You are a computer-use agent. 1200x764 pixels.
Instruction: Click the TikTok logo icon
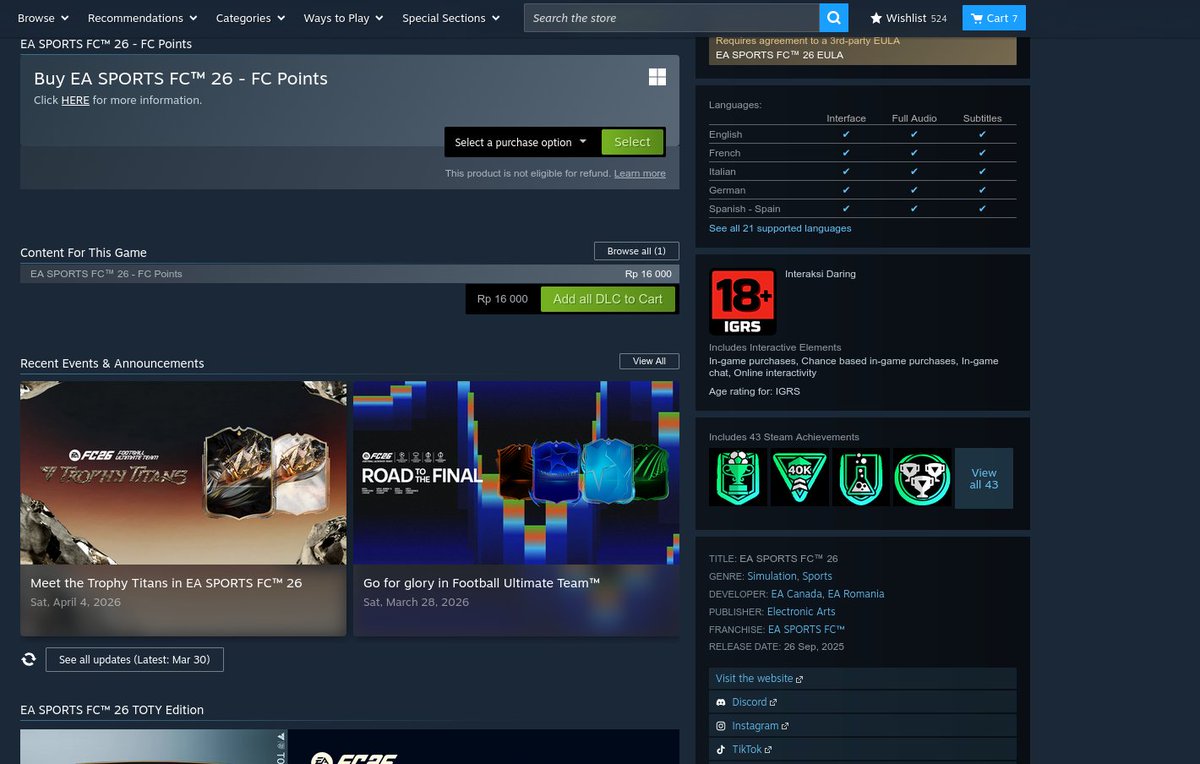721,749
